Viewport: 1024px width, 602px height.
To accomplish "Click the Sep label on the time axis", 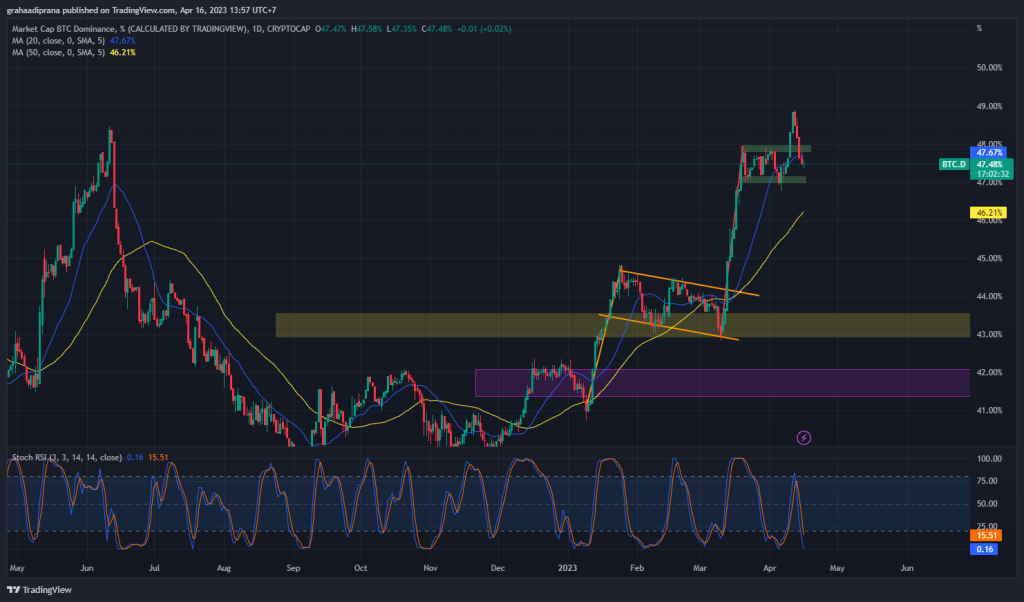I will point(293,568).
